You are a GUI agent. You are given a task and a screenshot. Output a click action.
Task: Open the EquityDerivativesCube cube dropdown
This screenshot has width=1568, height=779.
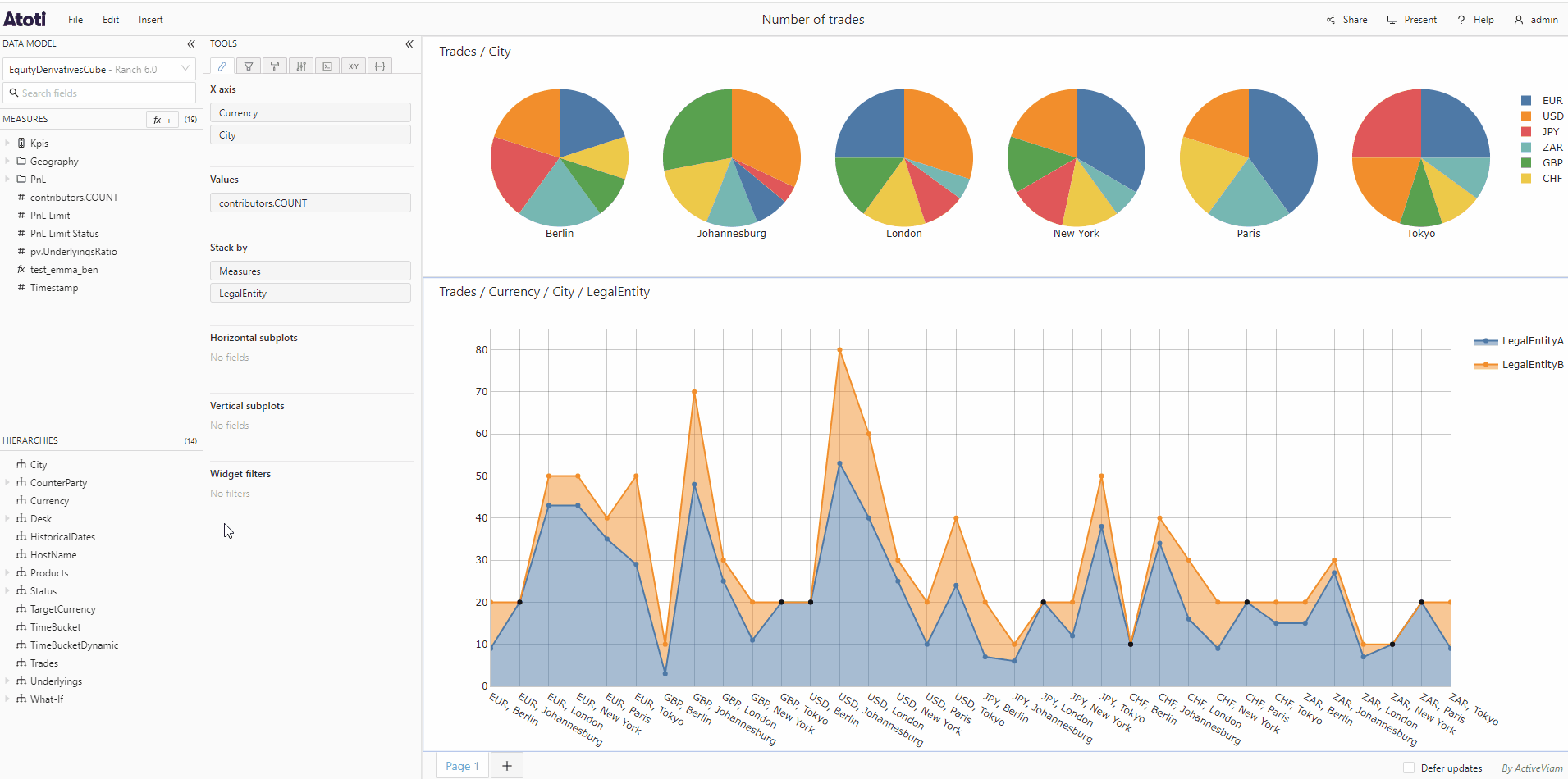point(99,69)
